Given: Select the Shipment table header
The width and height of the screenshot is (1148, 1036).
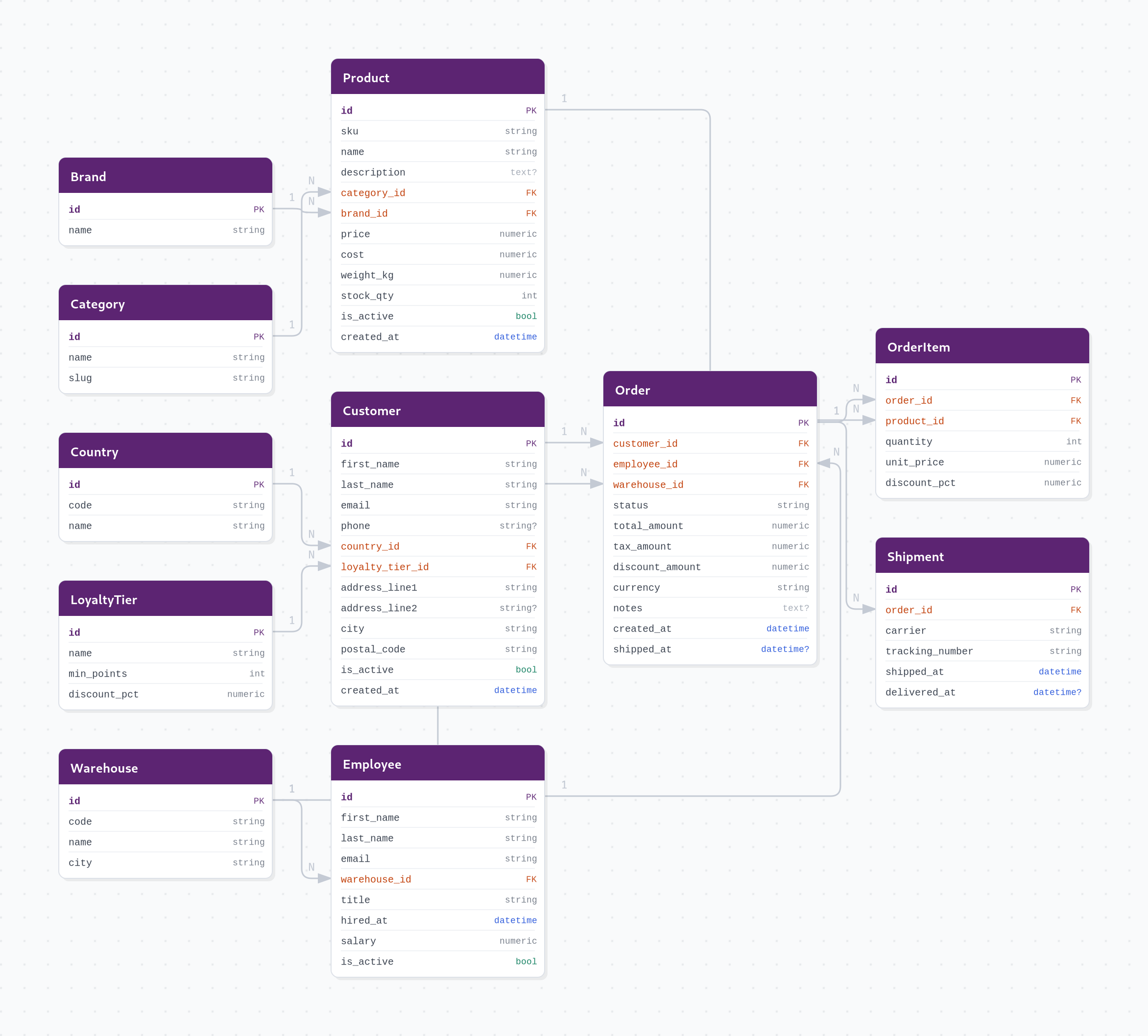Looking at the screenshot, I should click(981, 556).
